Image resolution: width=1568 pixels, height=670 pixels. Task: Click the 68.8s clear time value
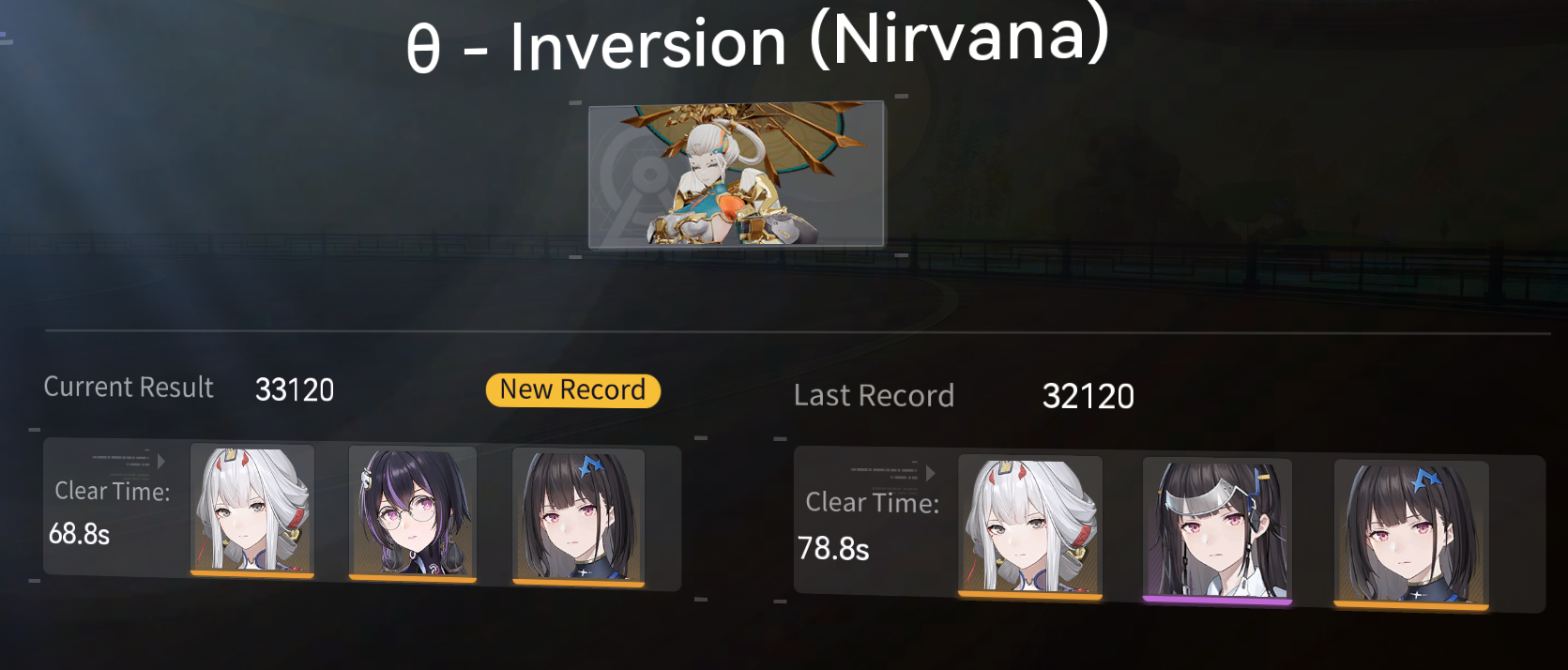click(79, 534)
